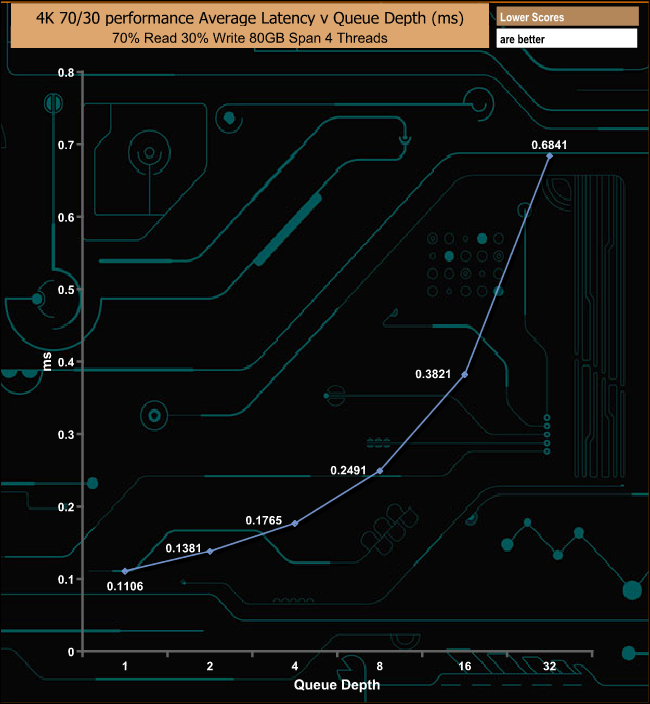Select the data point at queue depth 4
Viewport: 650px width, 704px height.
click(295, 524)
